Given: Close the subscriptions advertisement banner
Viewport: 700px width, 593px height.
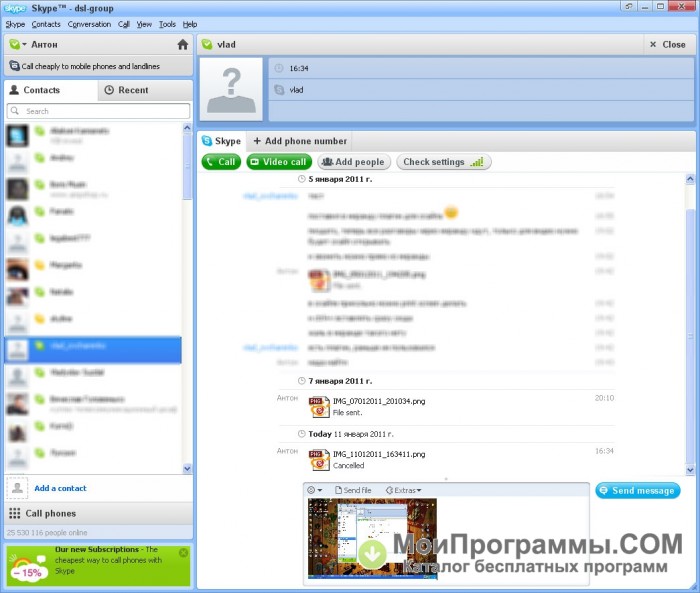Looking at the screenshot, I should point(183,553).
